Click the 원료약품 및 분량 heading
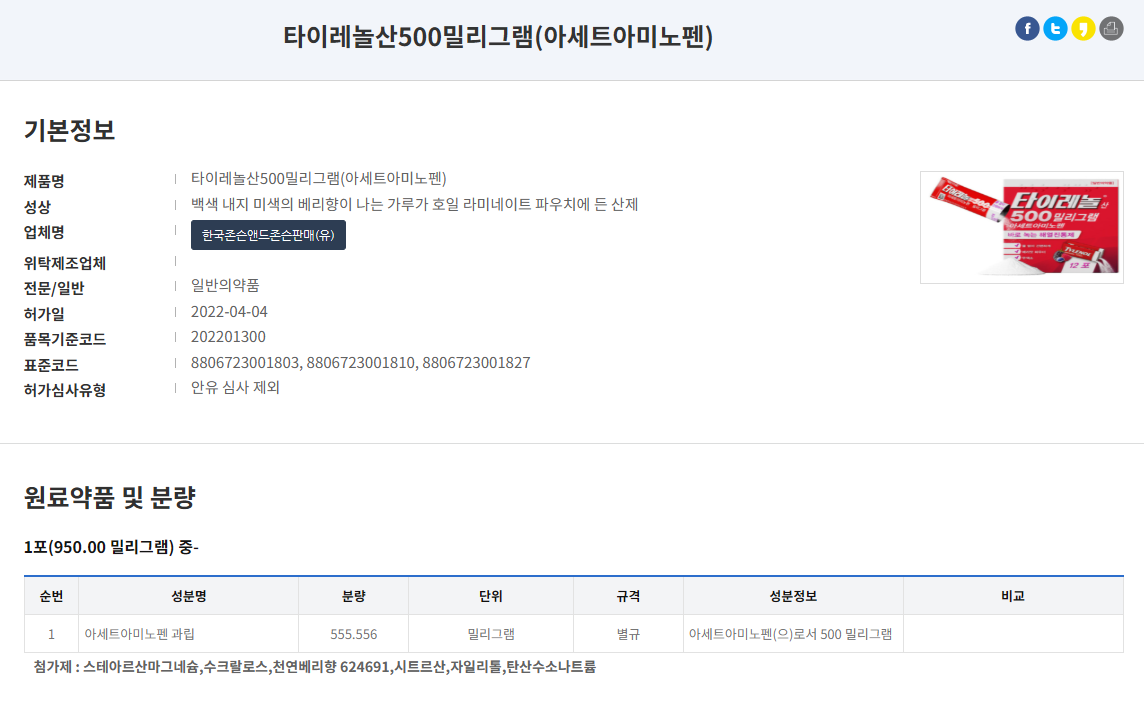1144x705 pixels. pyautogui.click(x=109, y=497)
